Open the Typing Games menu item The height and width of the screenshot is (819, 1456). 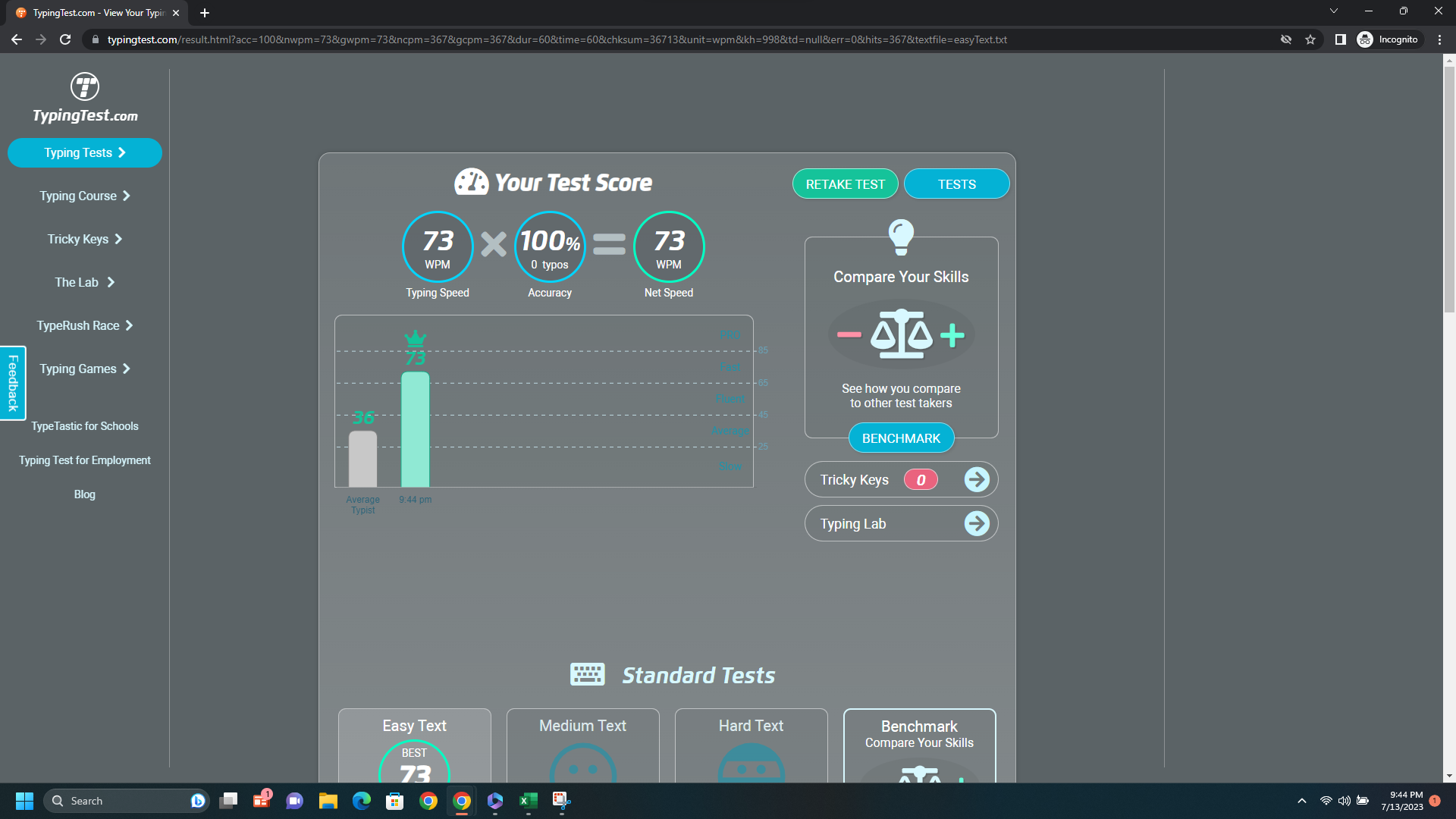click(85, 369)
